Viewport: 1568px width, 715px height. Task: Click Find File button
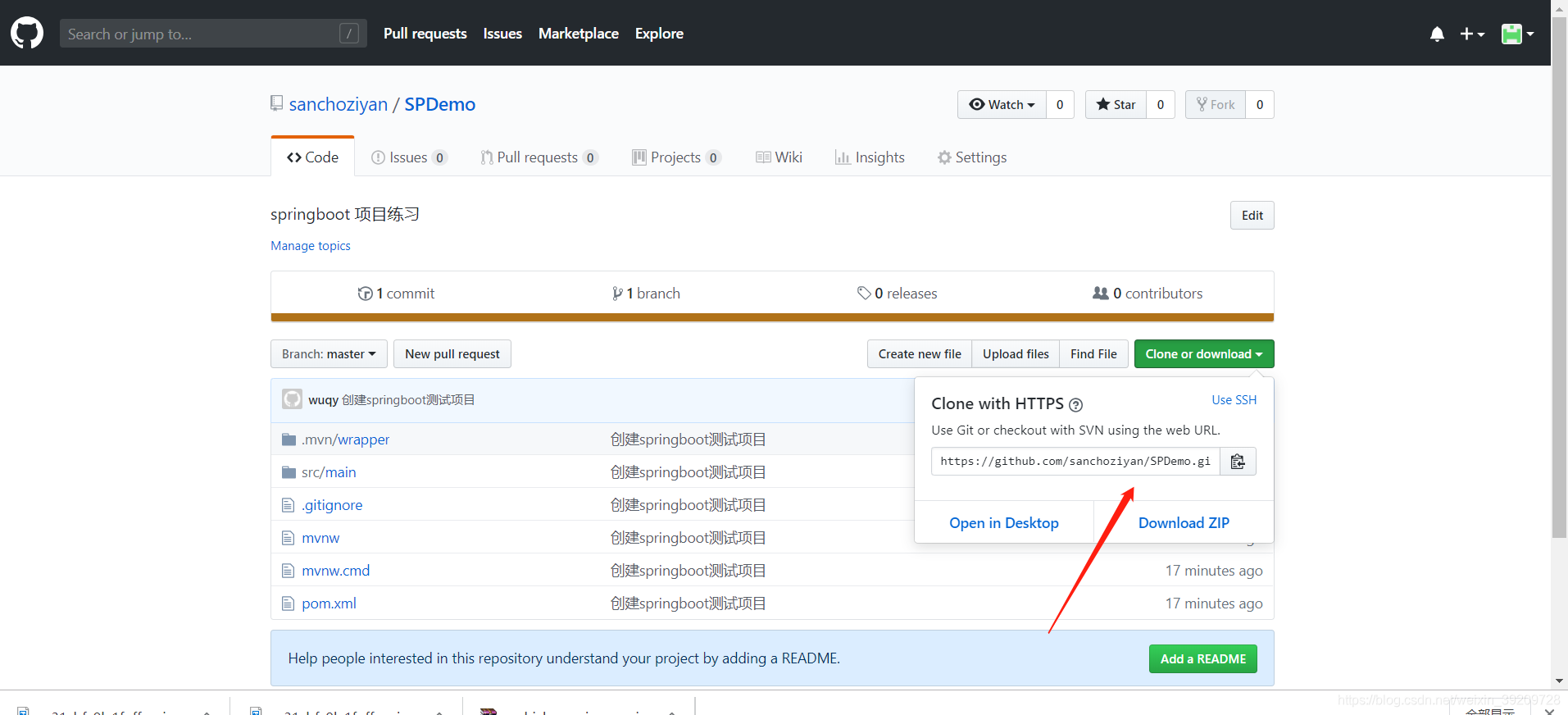[x=1093, y=354]
